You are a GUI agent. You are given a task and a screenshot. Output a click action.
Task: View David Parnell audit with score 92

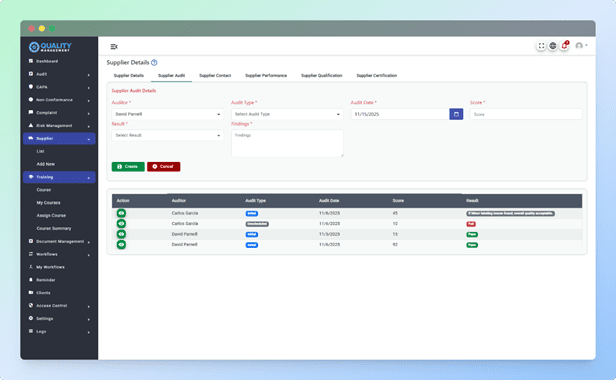(121, 244)
